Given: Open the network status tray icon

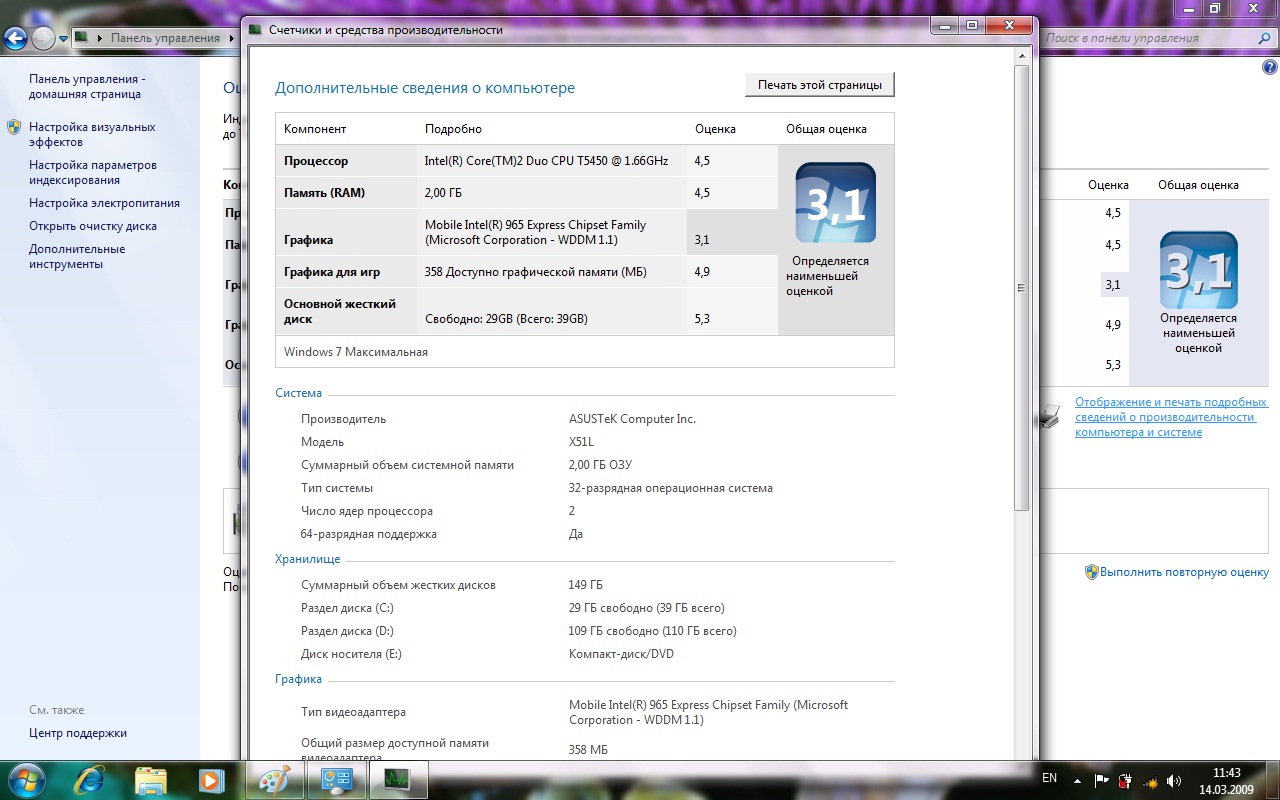Looking at the screenshot, I should [x=1150, y=780].
